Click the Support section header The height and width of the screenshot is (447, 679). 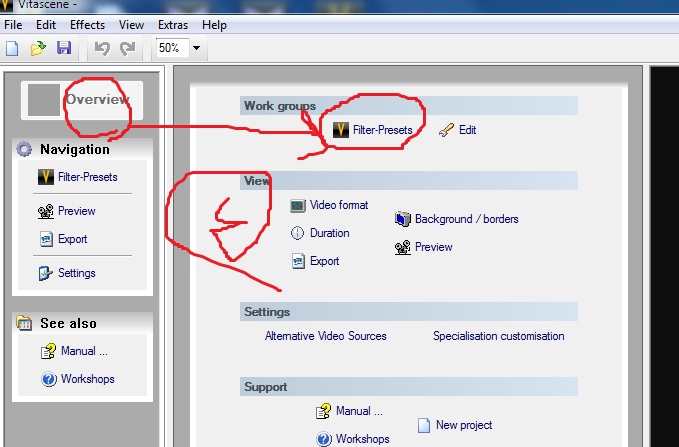pos(409,386)
